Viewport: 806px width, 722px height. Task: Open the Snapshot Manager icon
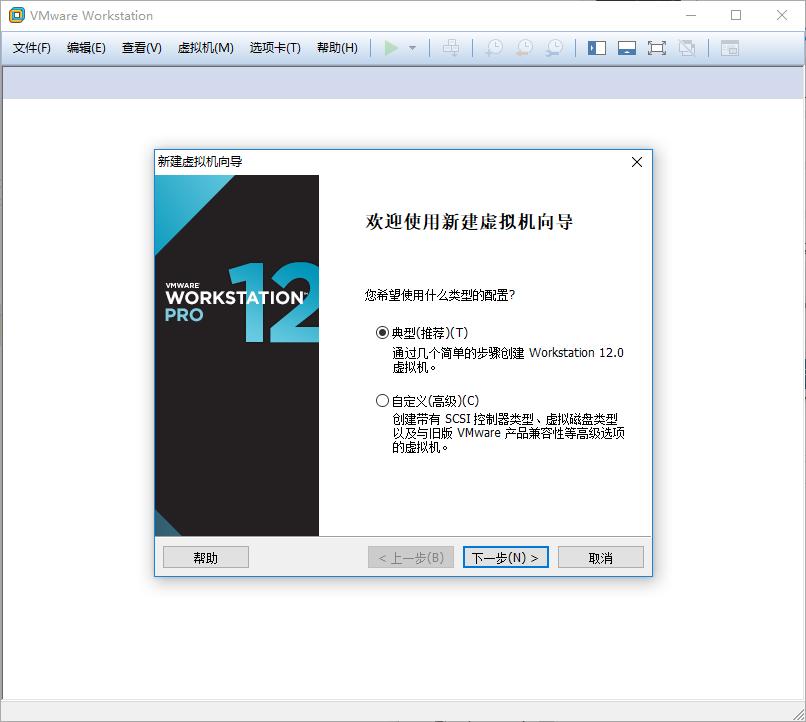pyautogui.click(x=553, y=46)
